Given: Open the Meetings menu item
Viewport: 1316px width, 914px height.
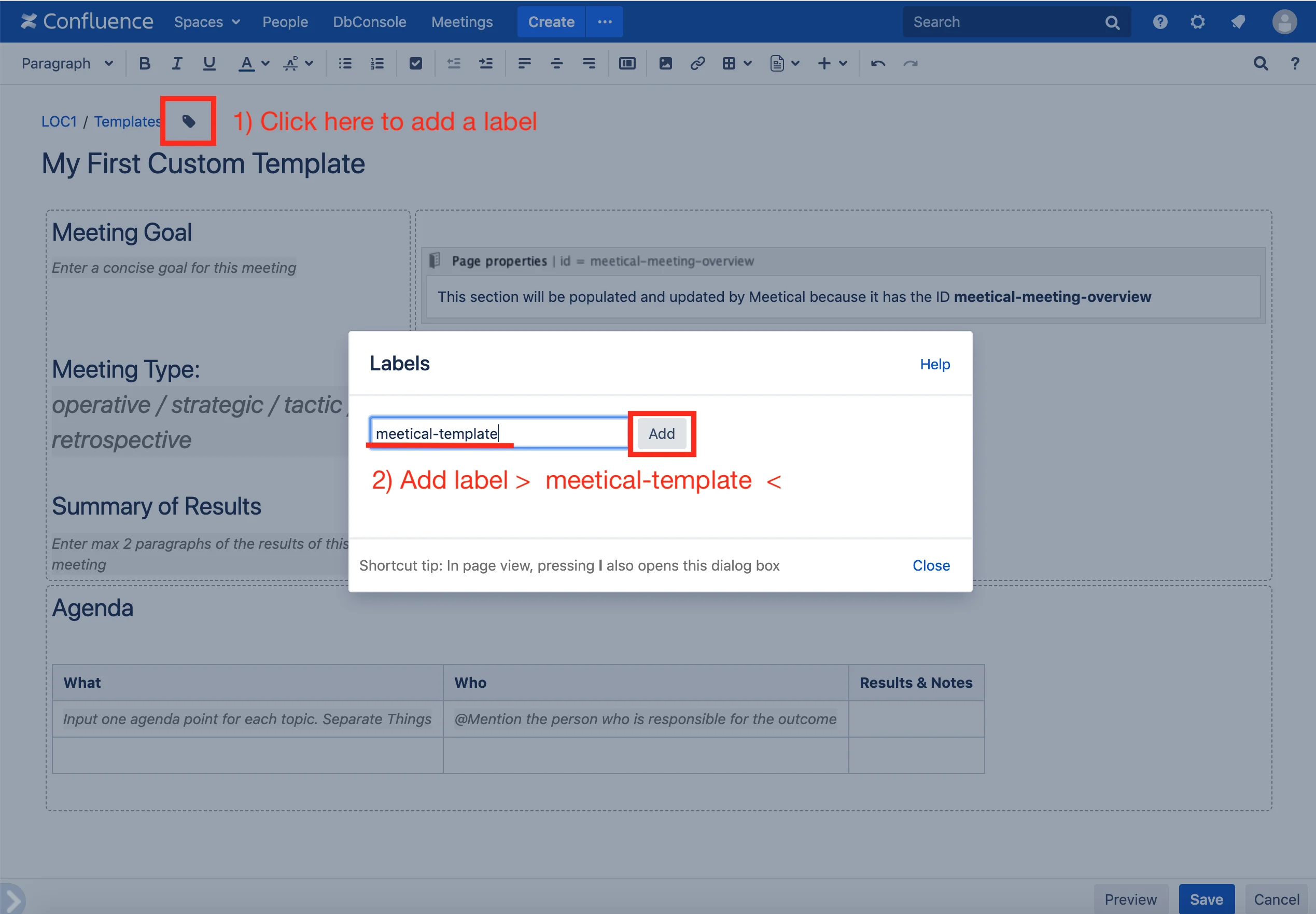Looking at the screenshot, I should 462,22.
